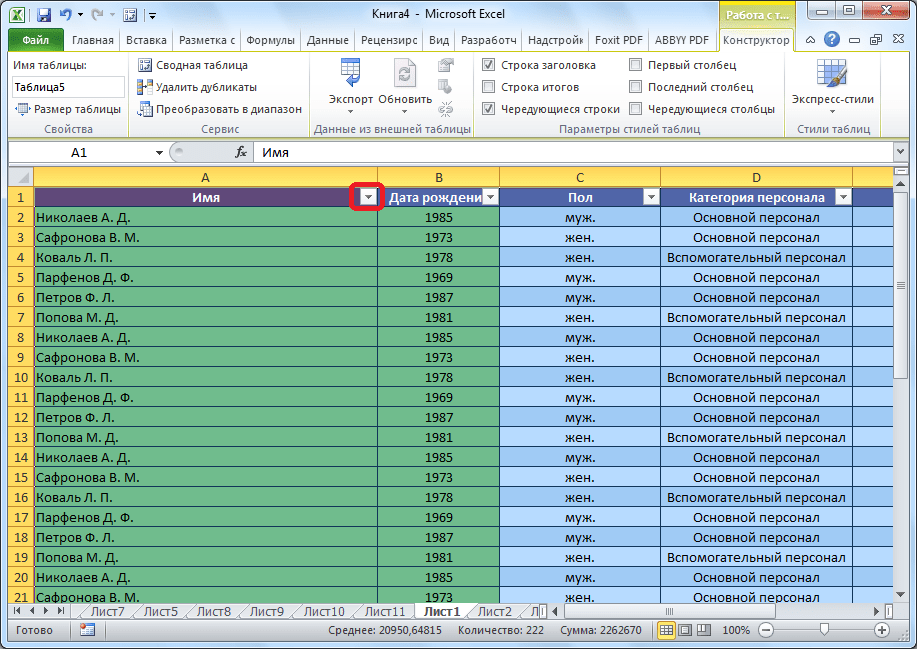This screenshot has width=917, height=649.
Task: Click the zoom in plus icon
Action: 881,631
